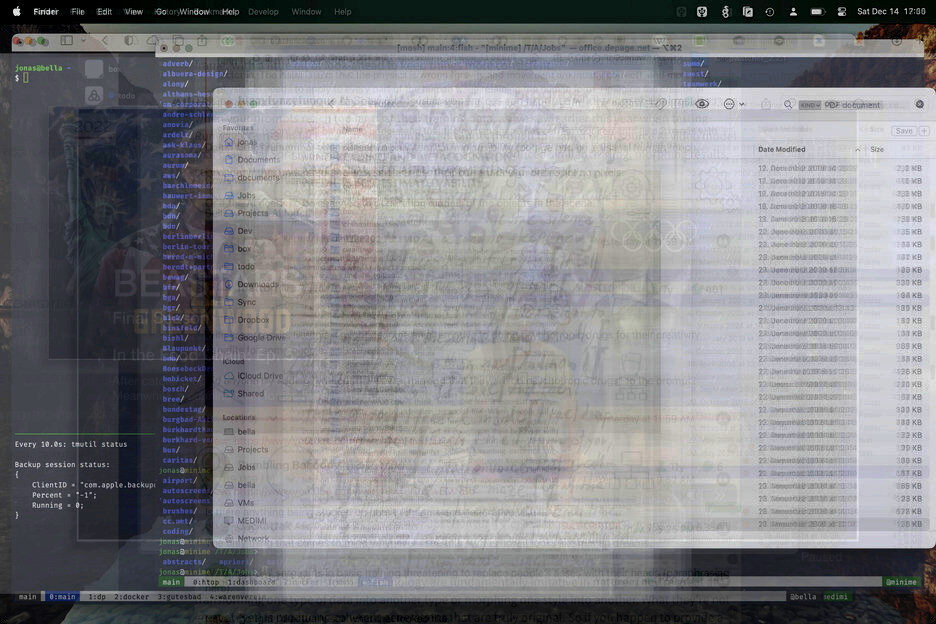Check battery status in menu bar
The width and height of the screenshot is (936, 624).
pos(817,11)
